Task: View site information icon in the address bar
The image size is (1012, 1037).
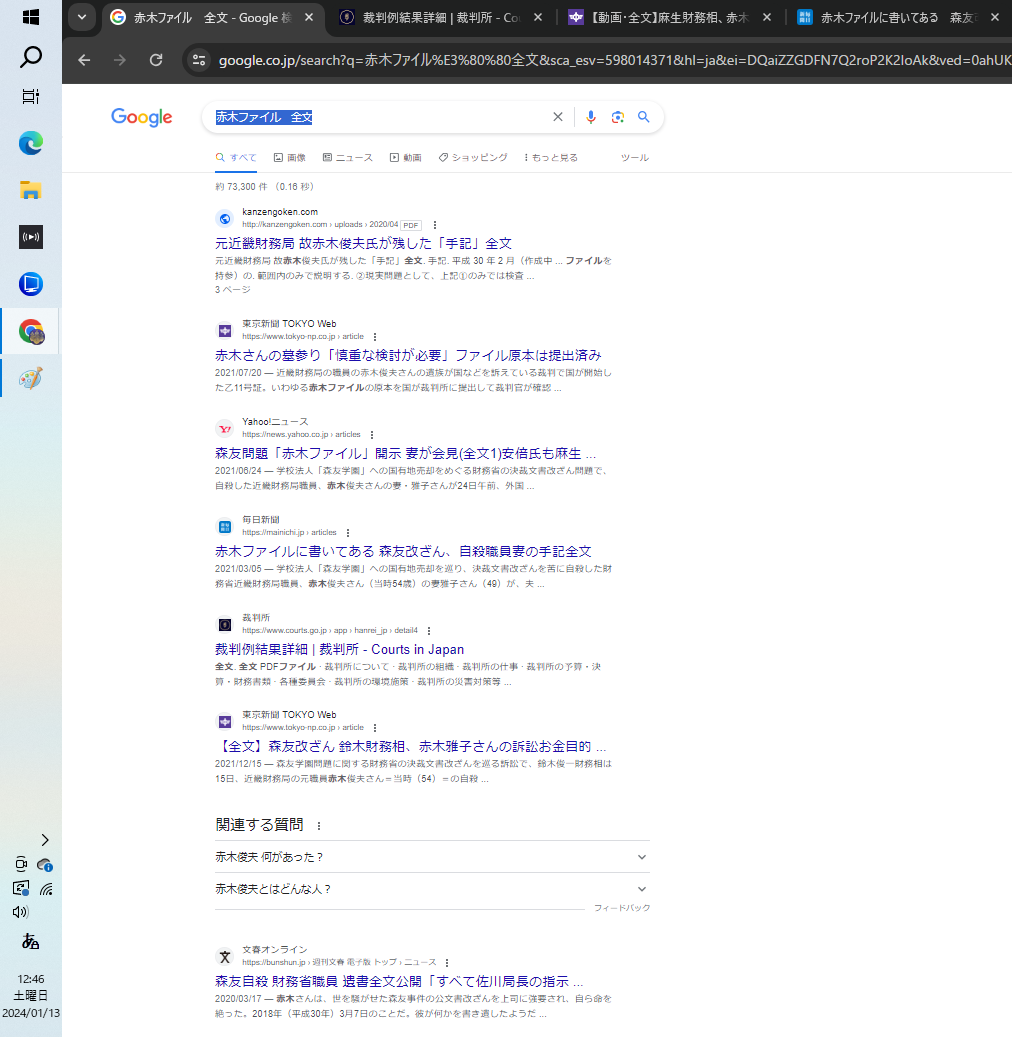Action: coord(198,60)
